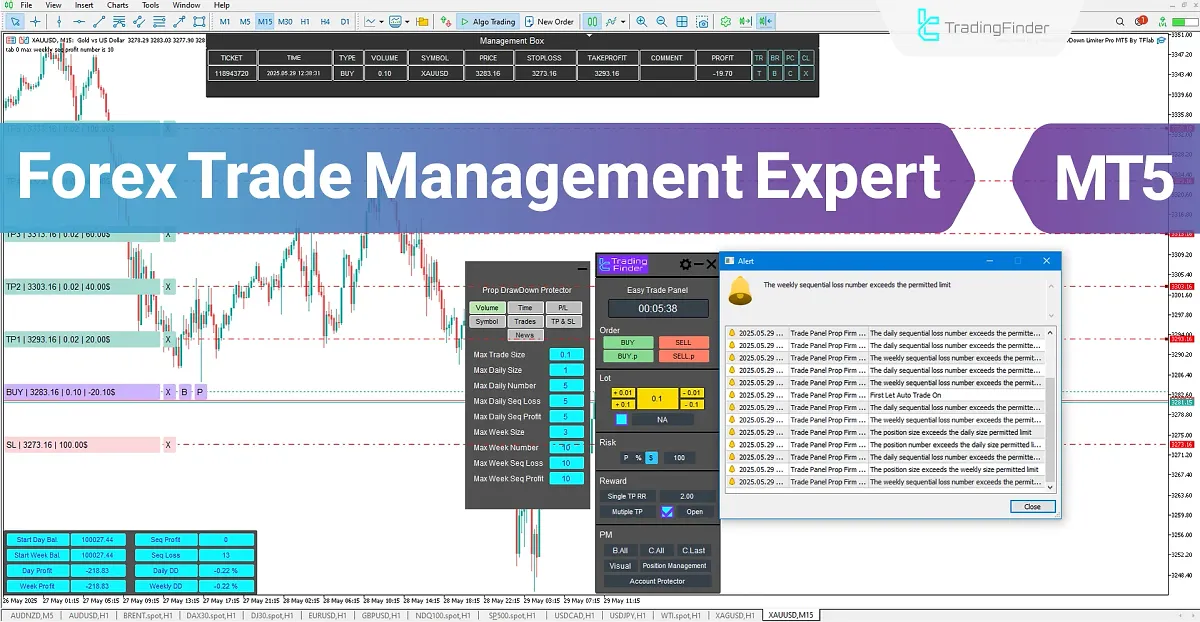
Task: Select % risk mode
Action: 638,458
